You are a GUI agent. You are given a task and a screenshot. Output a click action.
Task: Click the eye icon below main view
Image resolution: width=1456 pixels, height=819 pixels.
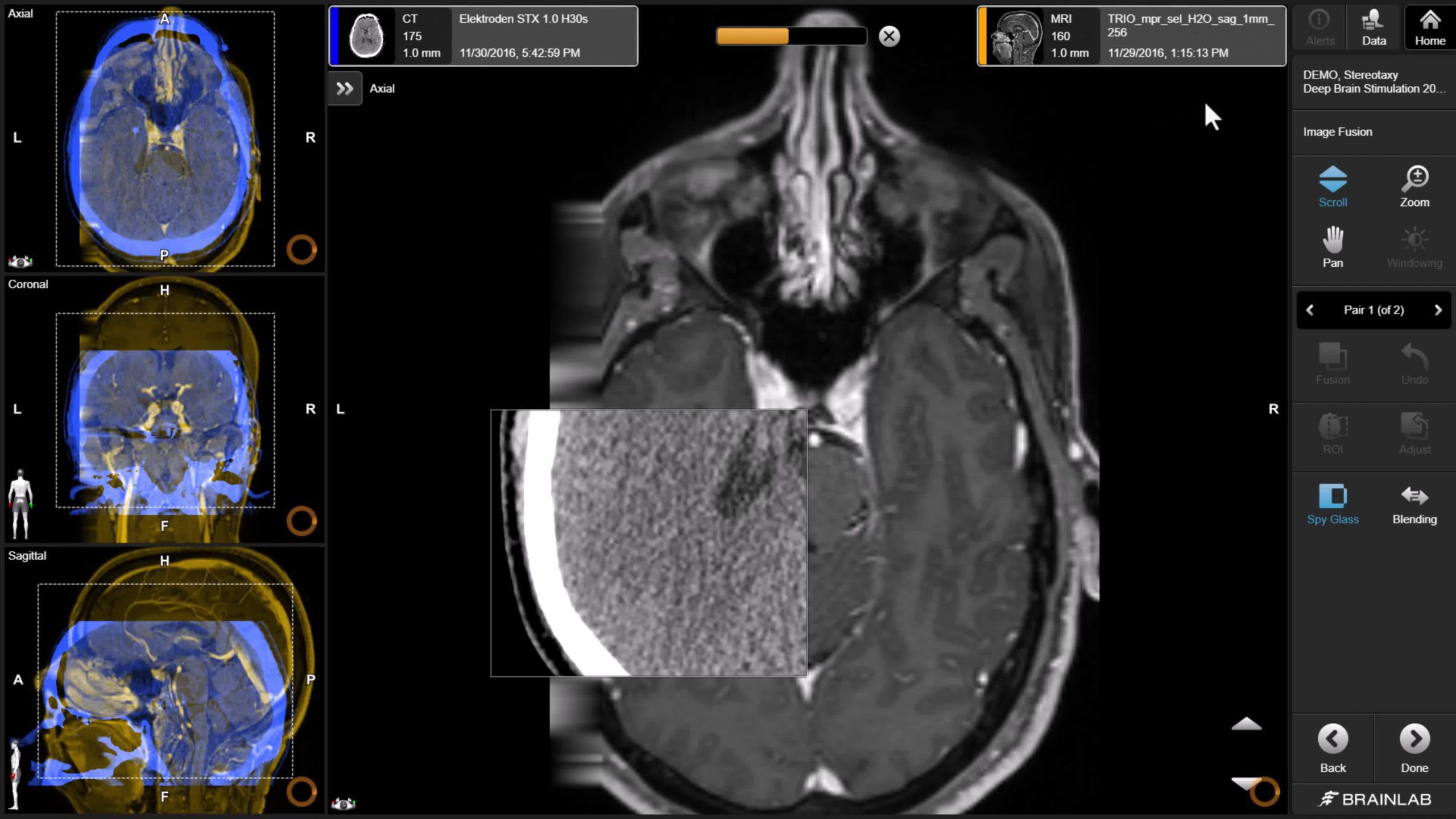click(x=344, y=803)
